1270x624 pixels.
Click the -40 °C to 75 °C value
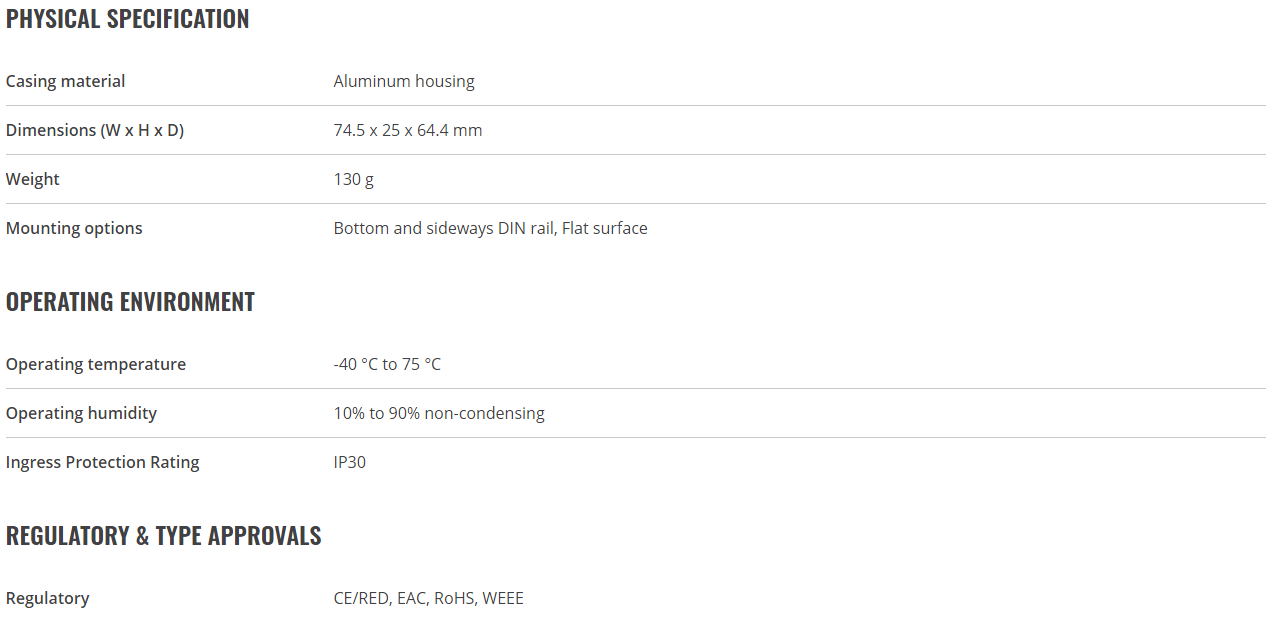[387, 364]
